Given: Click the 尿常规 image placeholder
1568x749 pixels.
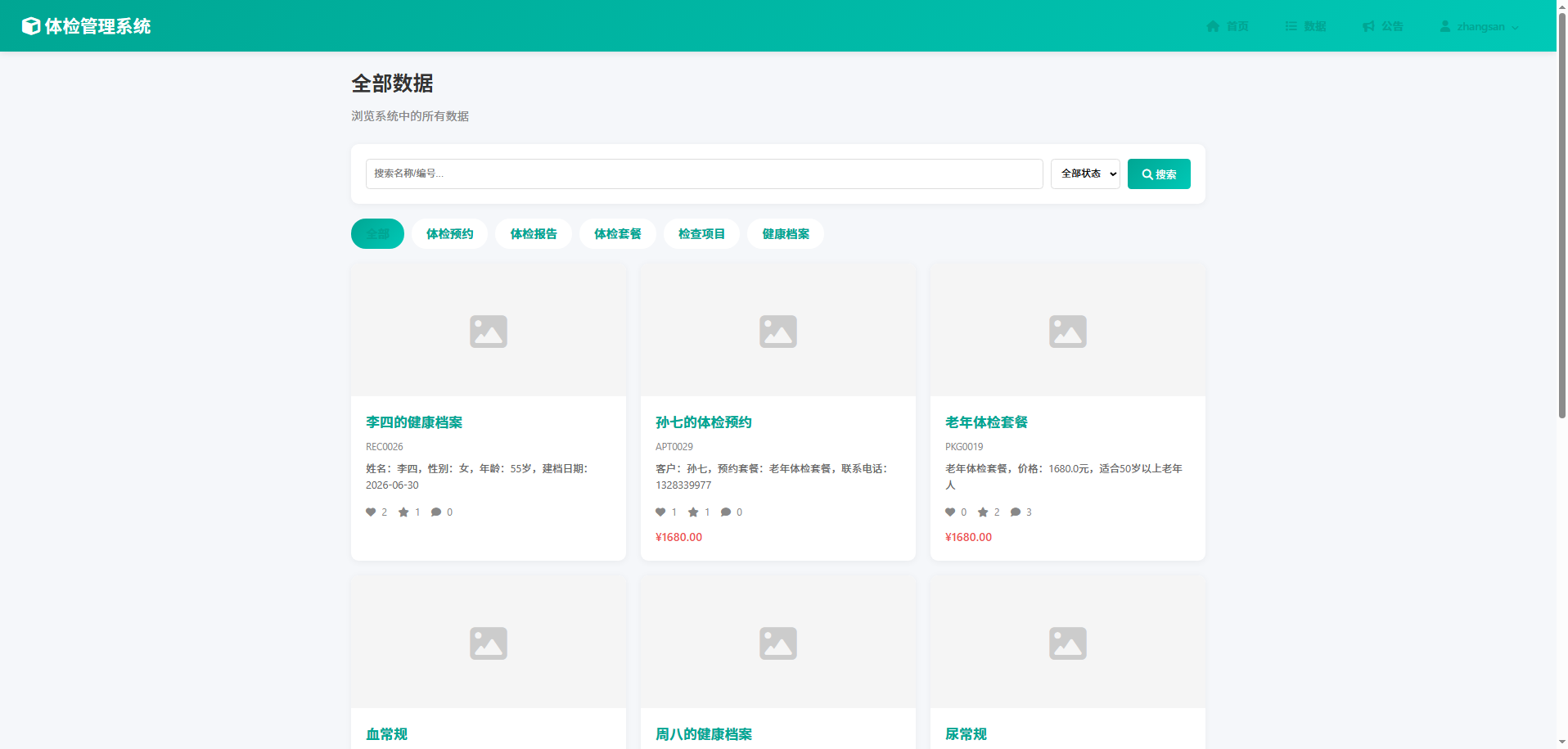Looking at the screenshot, I should 1068,643.
